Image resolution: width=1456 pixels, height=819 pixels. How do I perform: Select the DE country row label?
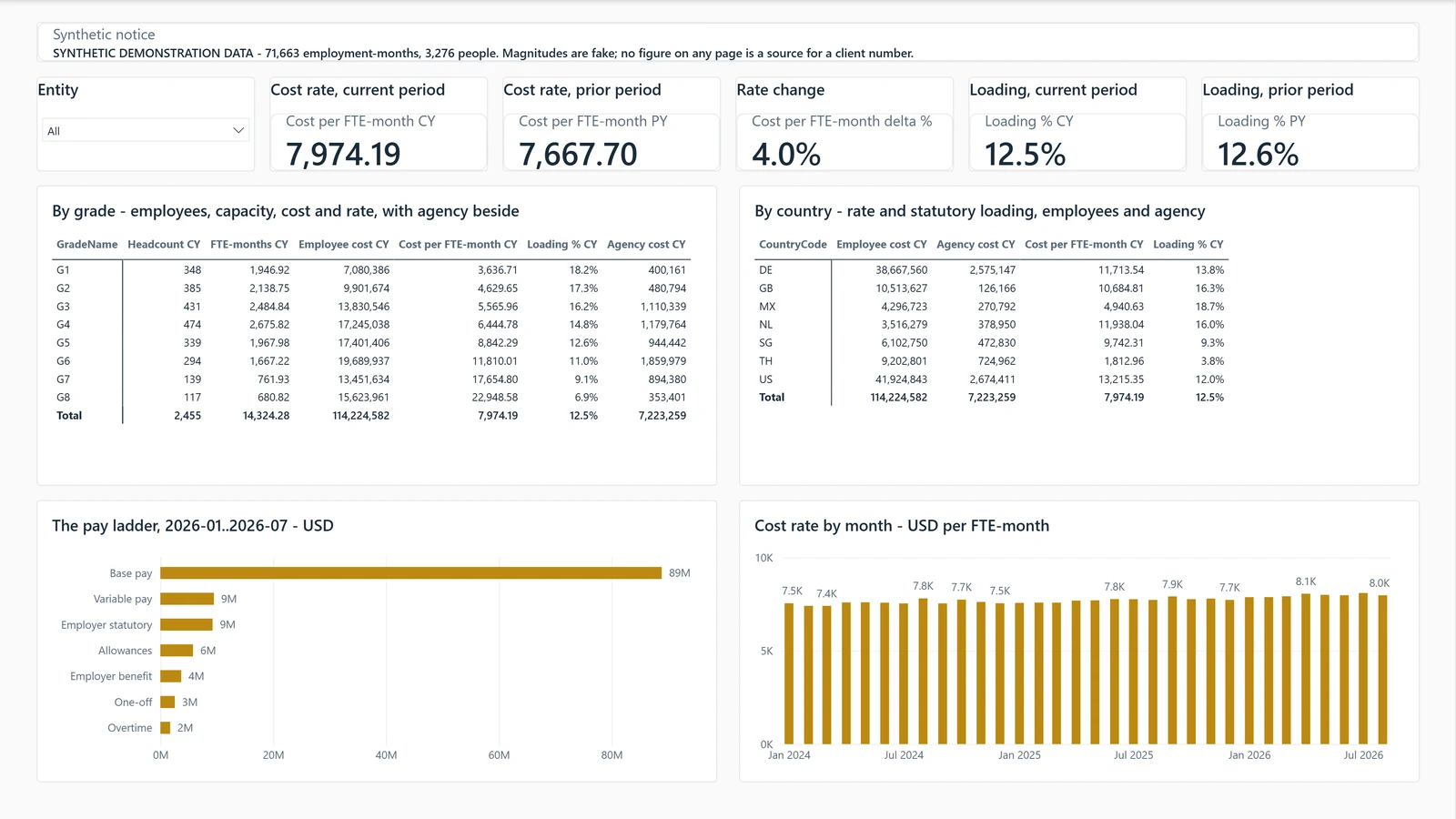pyautogui.click(x=765, y=270)
